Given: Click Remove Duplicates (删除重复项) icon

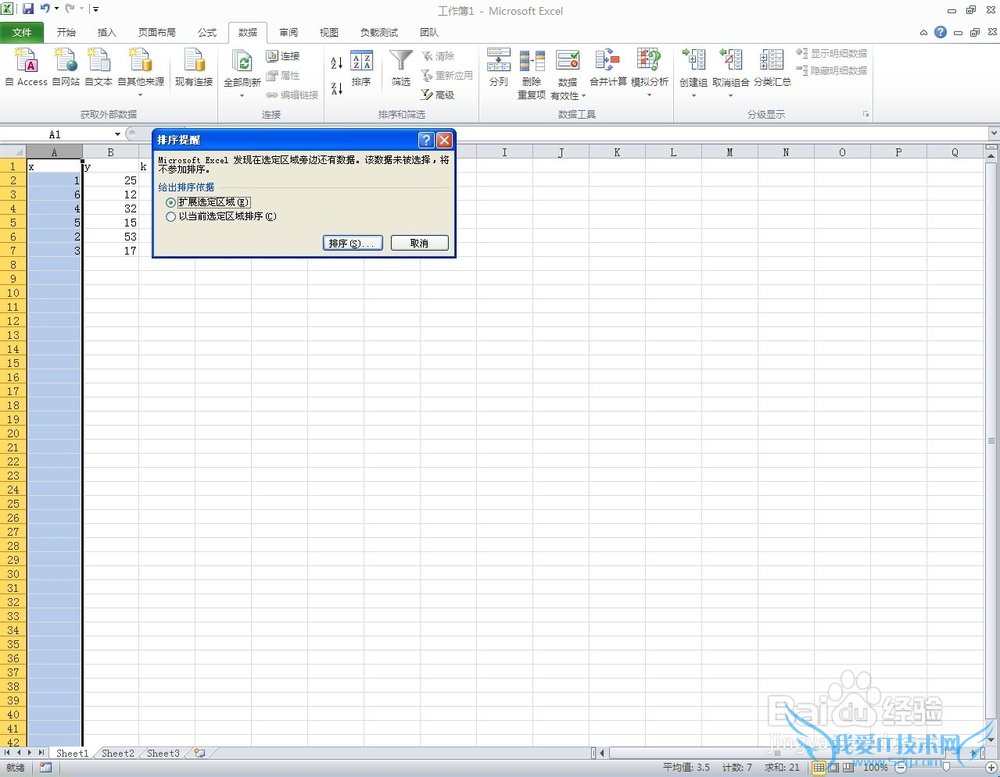Looking at the screenshot, I should [x=531, y=61].
